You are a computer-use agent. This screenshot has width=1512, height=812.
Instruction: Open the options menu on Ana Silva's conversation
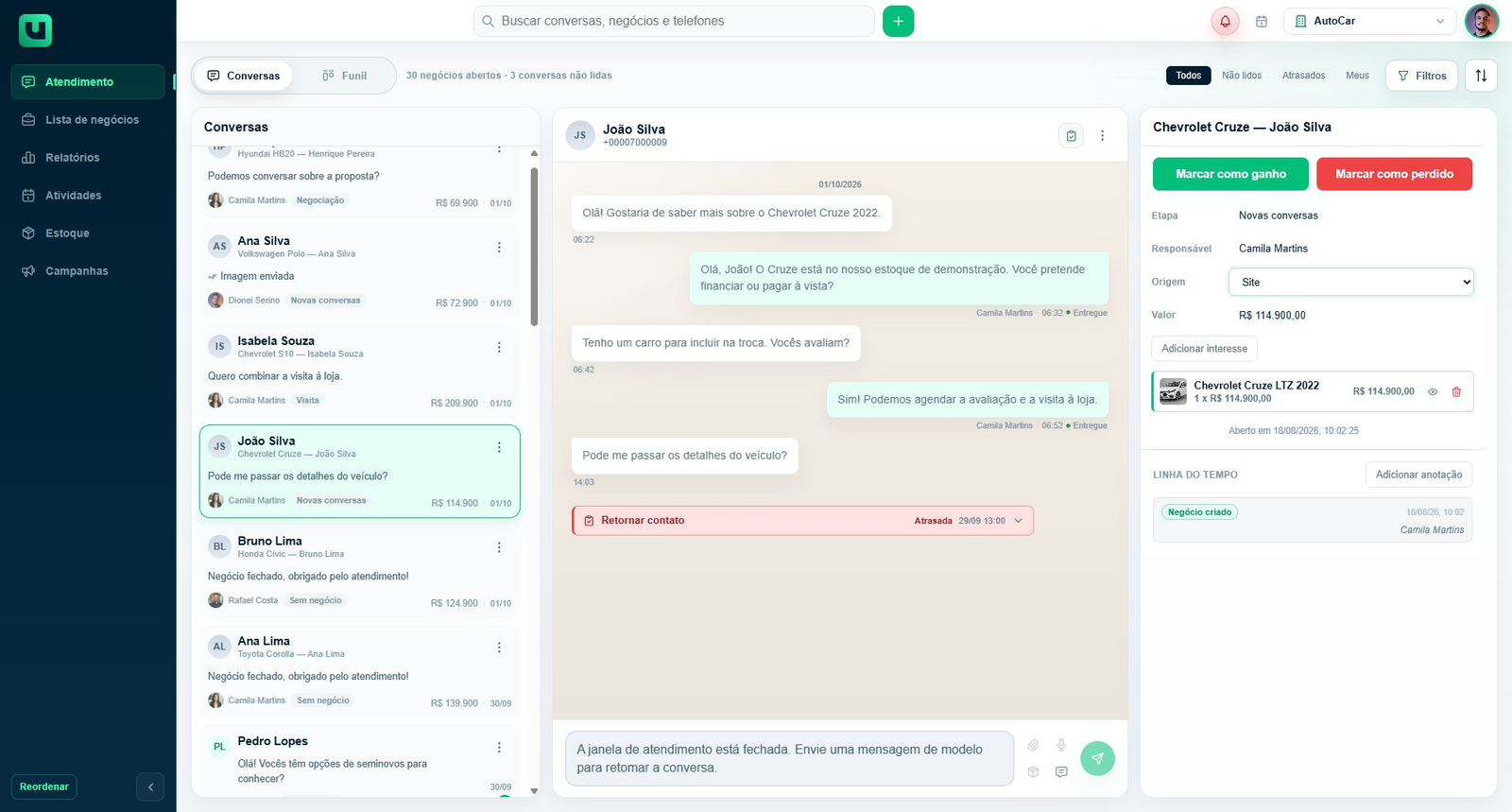tap(499, 248)
